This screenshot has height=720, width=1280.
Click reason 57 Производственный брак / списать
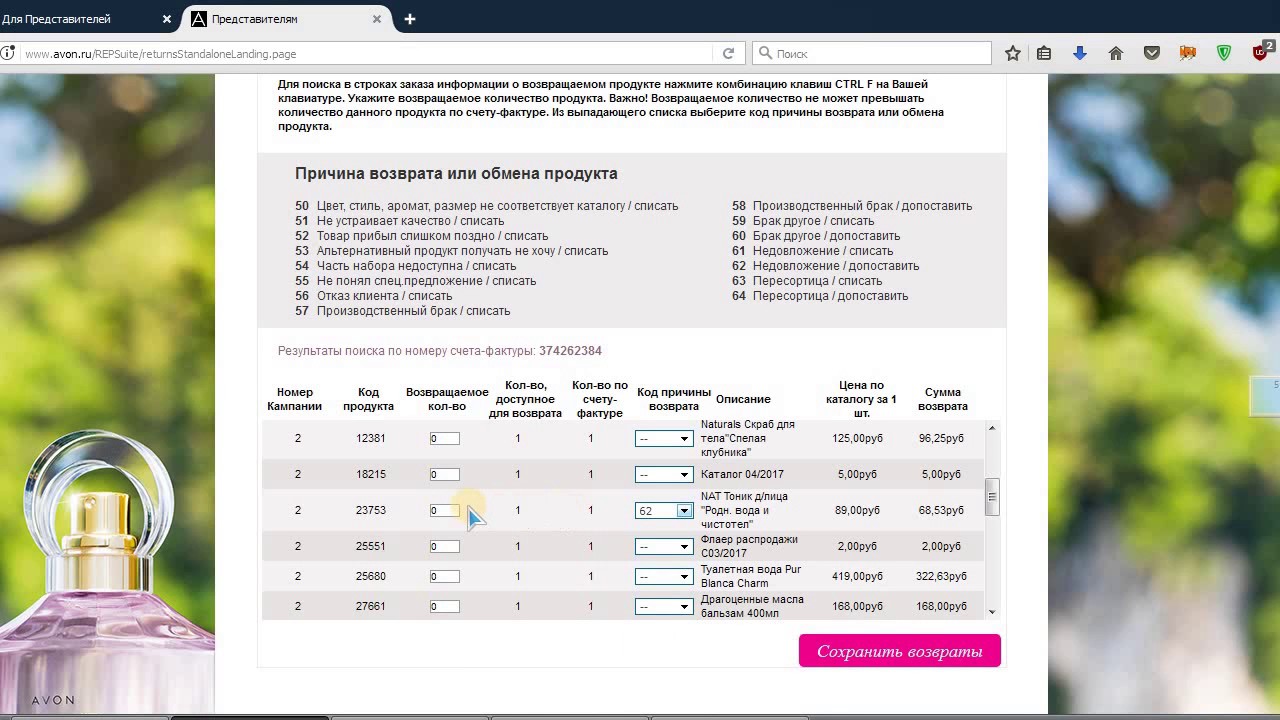[x=402, y=311]
